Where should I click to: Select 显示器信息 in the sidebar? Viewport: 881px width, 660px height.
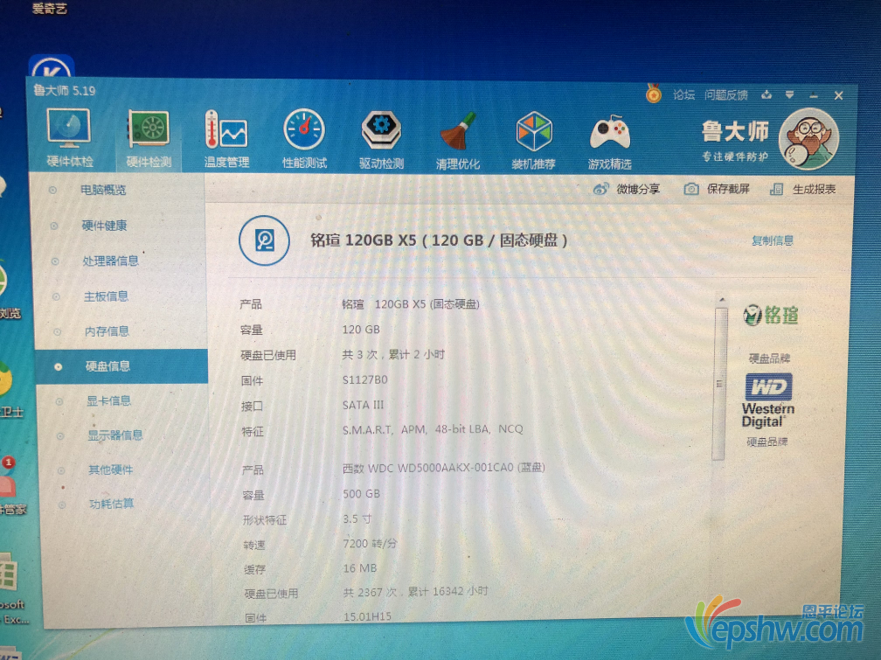coord(115,436)
